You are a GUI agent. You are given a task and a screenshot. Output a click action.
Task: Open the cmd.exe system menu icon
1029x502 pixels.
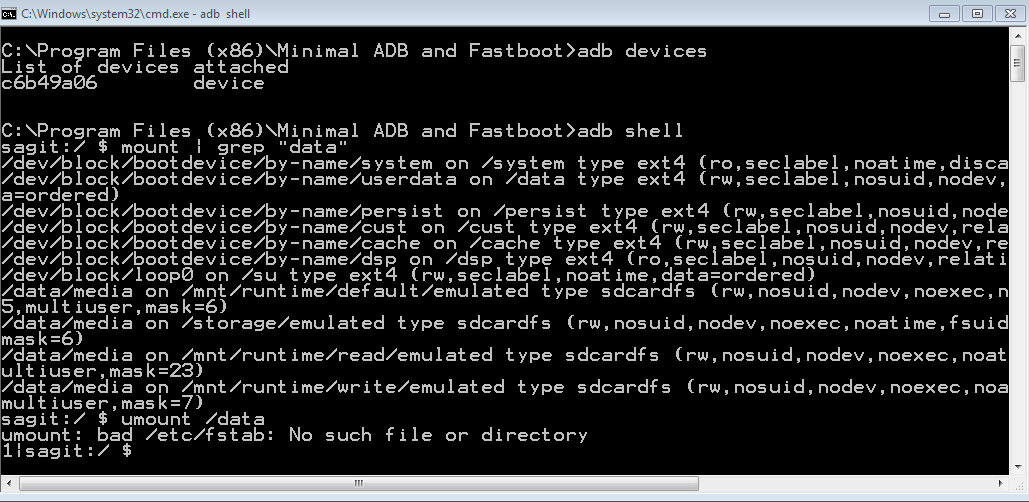tap(11, 13)
